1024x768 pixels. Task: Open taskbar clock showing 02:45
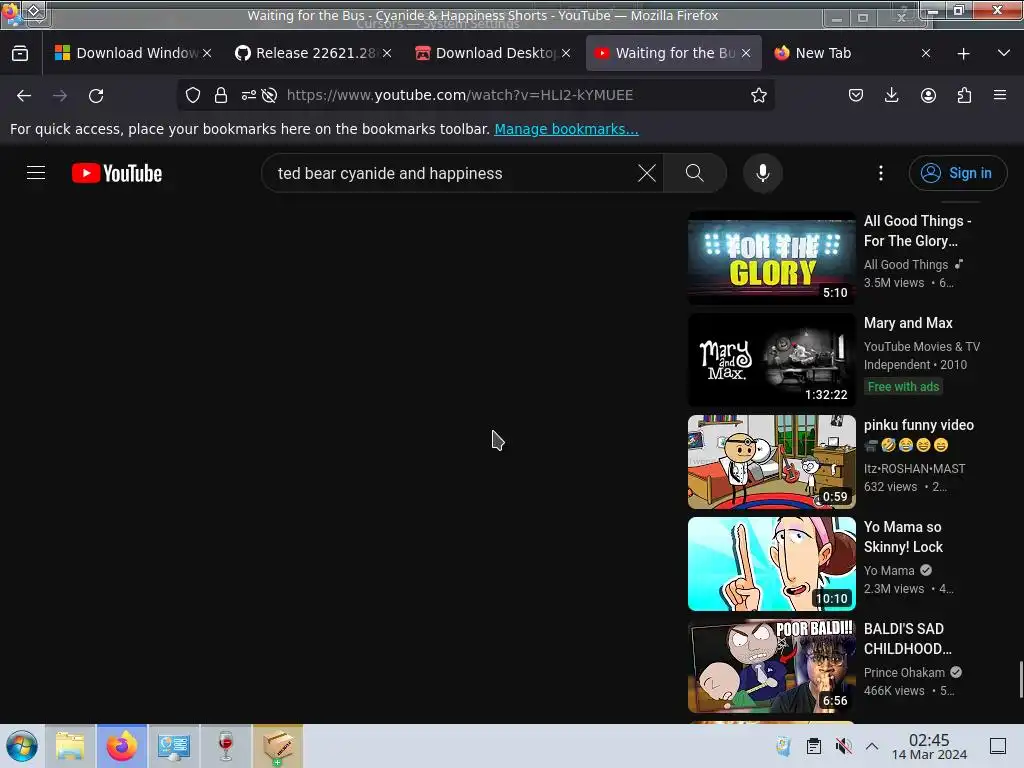pos(929,746)
